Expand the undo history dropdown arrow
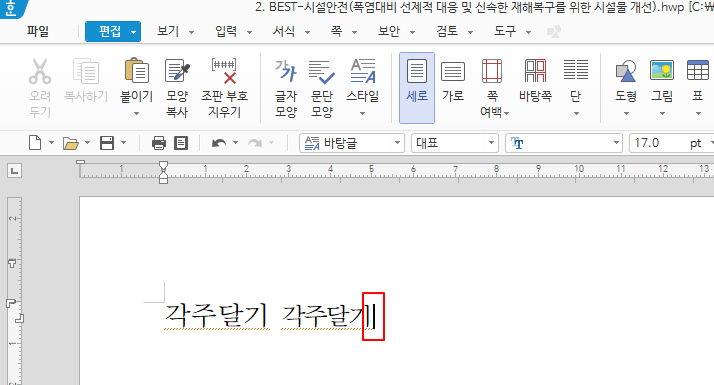The height and width of the screenshot is (385, 714). [235, 143]
